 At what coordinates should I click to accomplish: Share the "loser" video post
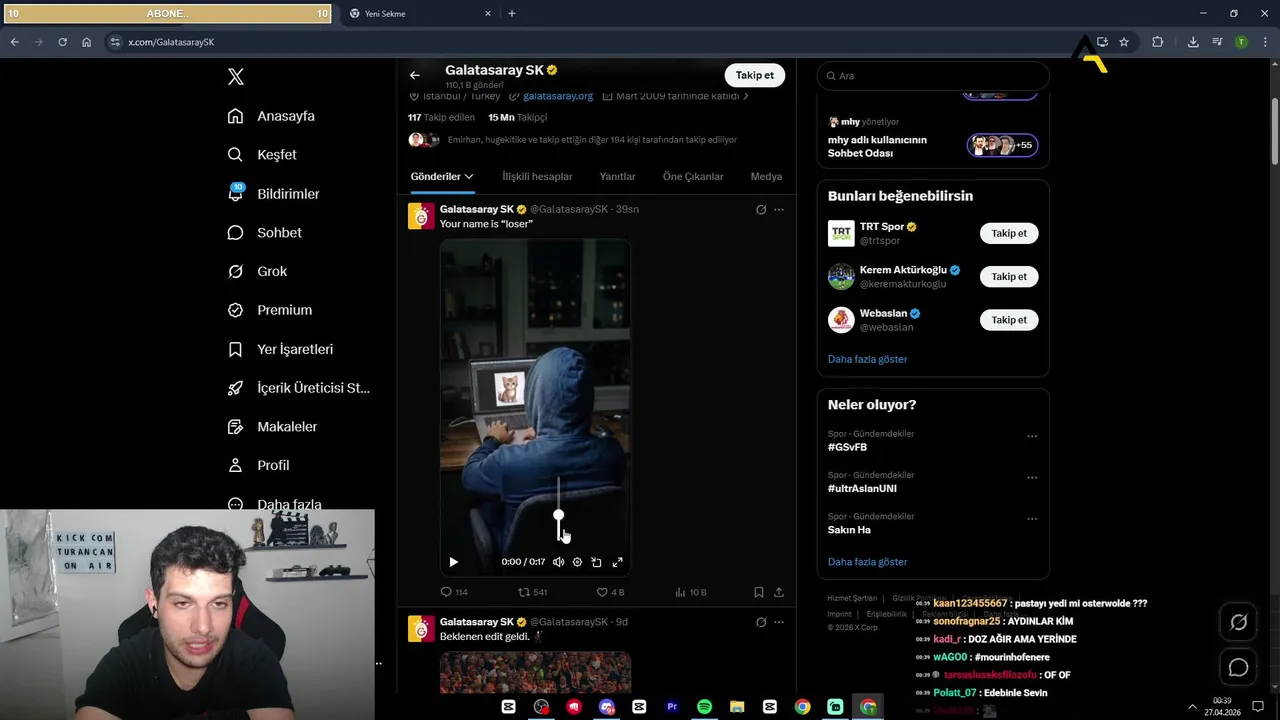pos(779,592)
